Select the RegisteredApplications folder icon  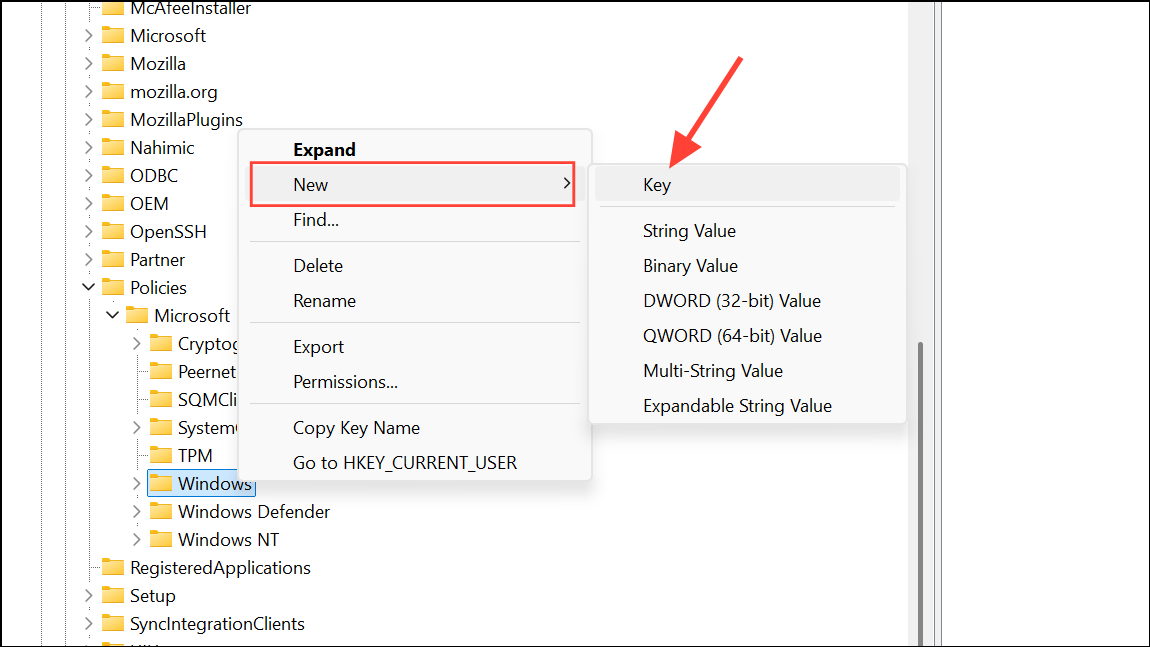(x=113, y=567)
